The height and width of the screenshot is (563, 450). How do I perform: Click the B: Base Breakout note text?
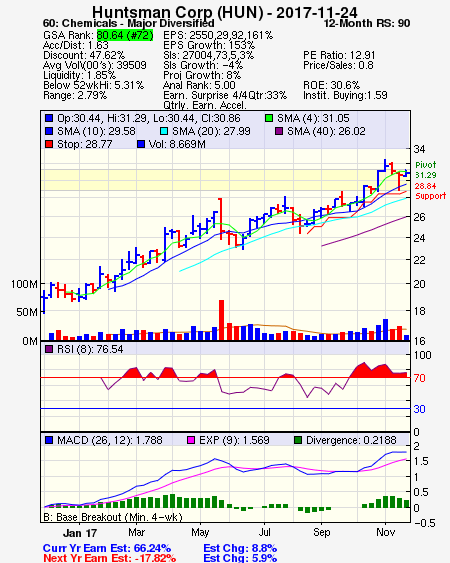coord(113,517)
